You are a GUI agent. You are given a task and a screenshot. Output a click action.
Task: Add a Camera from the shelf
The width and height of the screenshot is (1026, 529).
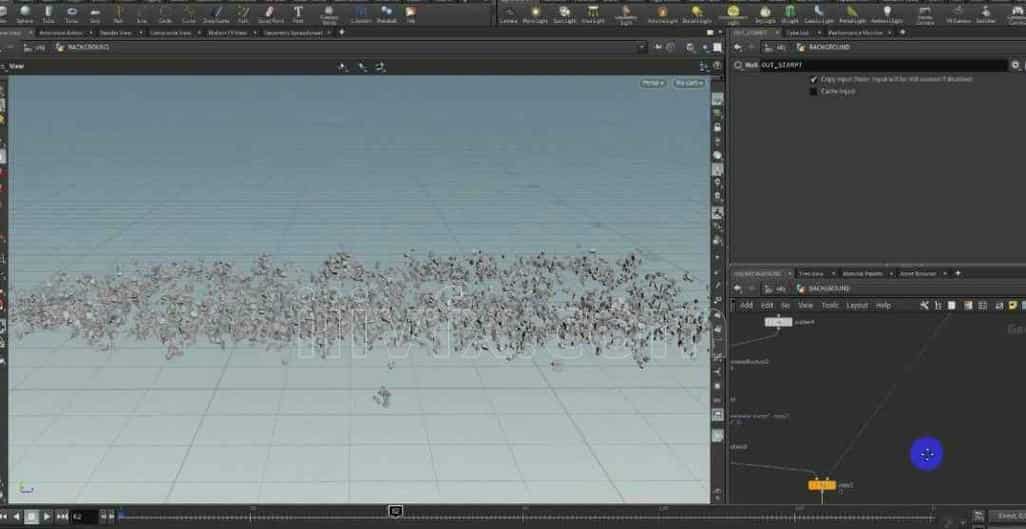[508, 13]
